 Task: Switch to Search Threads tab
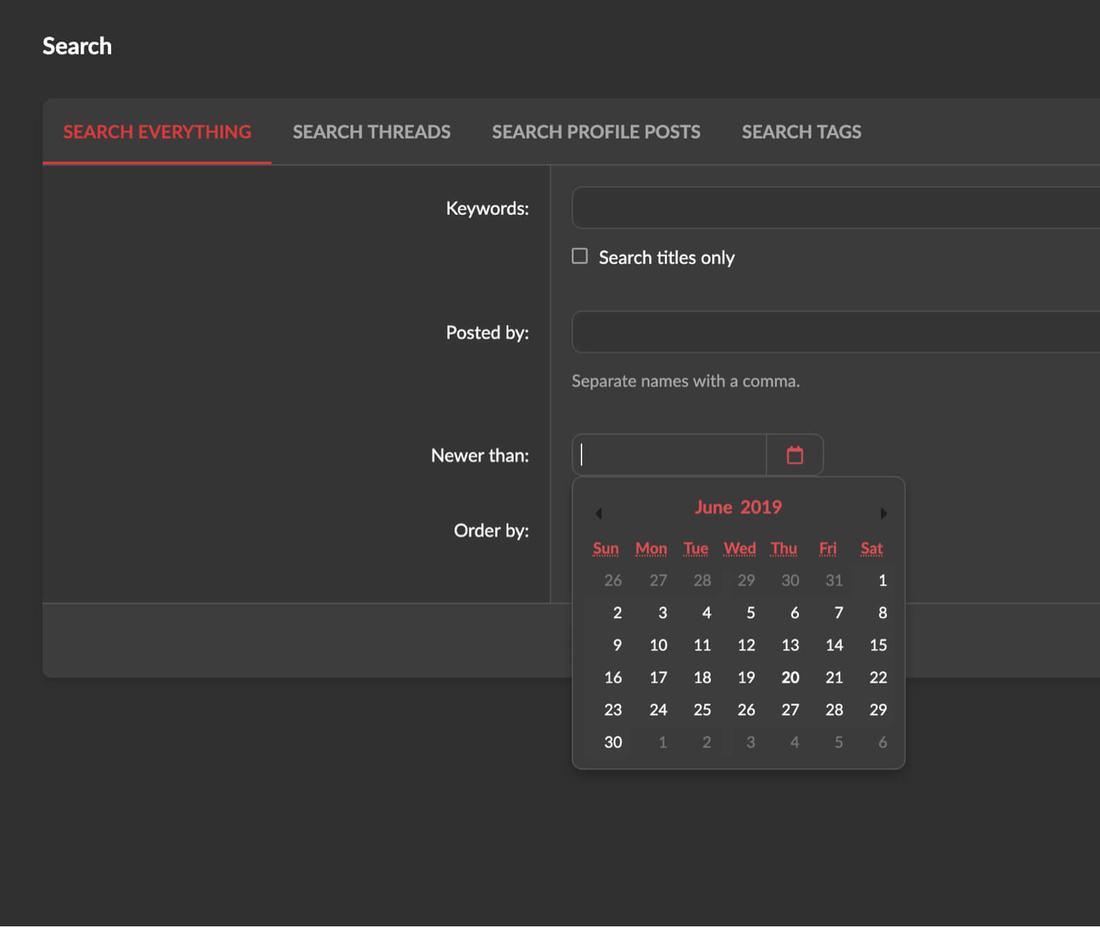[x=371, y=132]
